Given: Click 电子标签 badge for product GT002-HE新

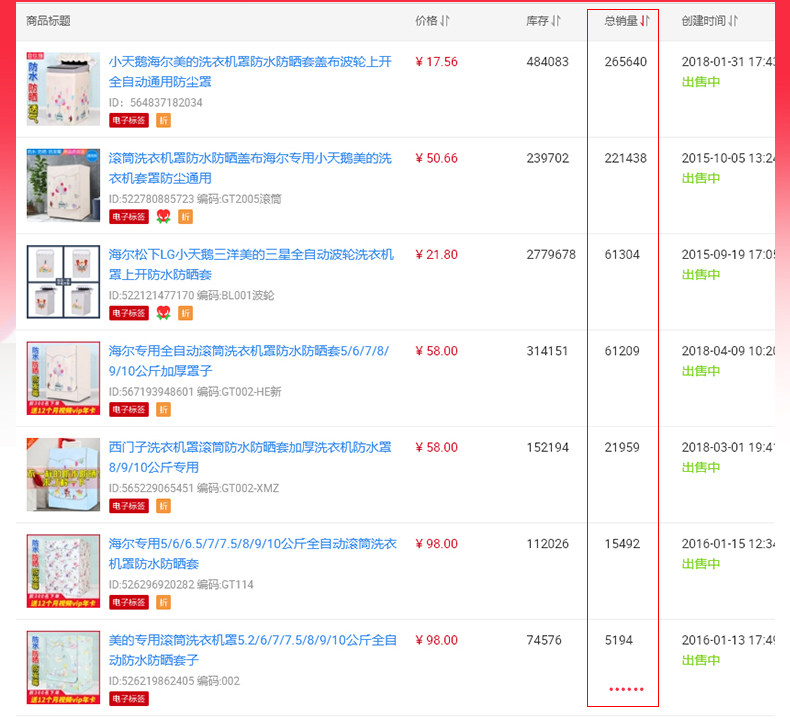Looking at the screenshot, I should coord(129,410).
